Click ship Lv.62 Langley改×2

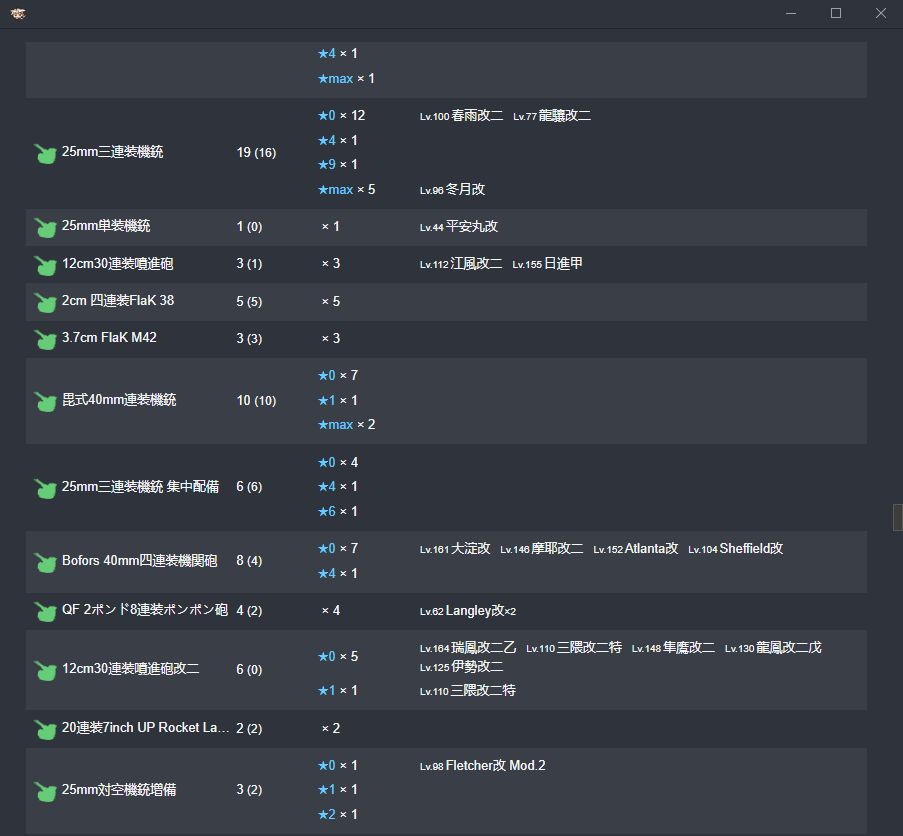tap(468, 610)
